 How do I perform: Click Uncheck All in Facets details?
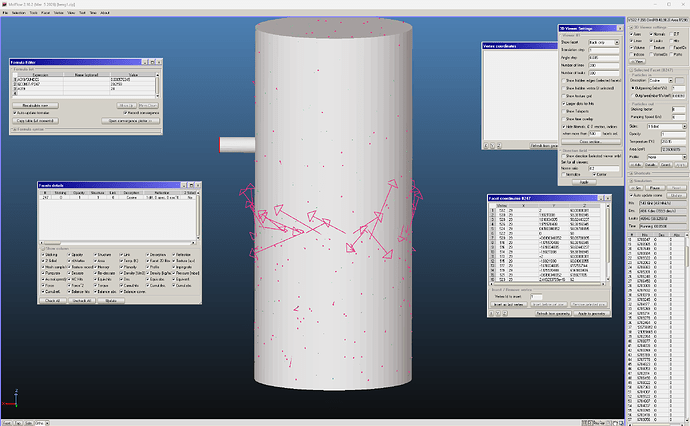pos(82,301)
